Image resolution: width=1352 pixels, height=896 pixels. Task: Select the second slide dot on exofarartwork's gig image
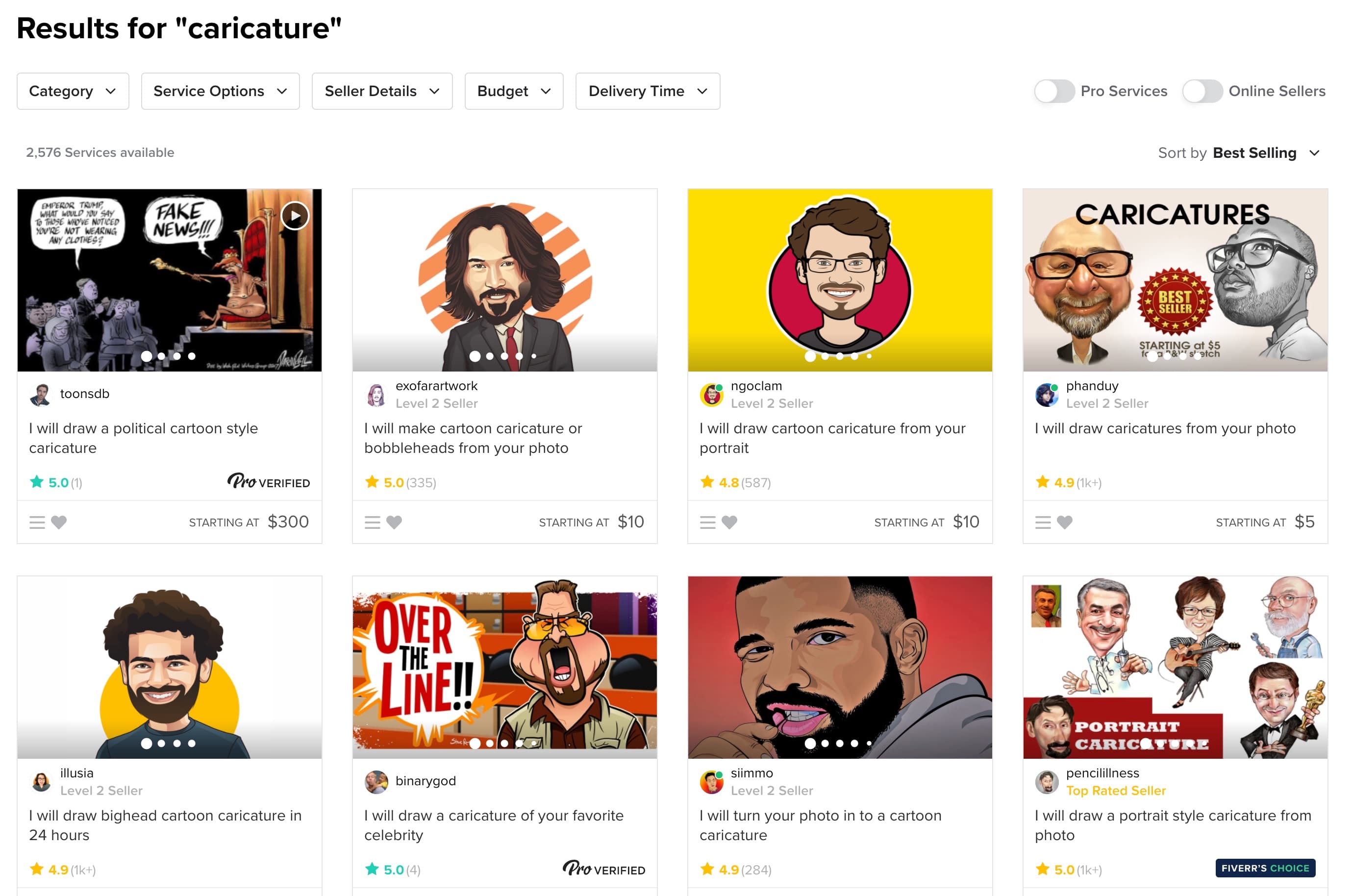point(490,356)
